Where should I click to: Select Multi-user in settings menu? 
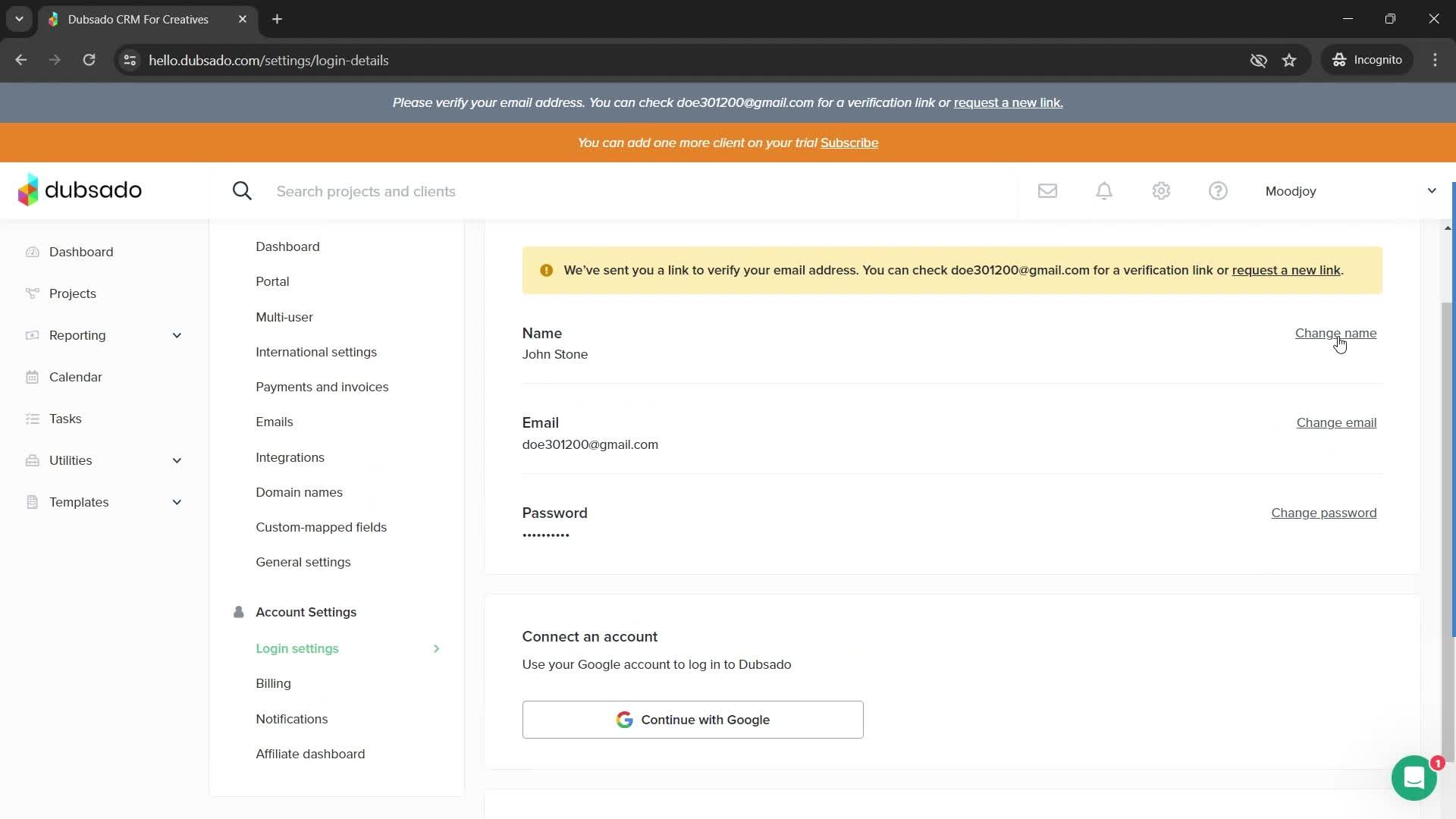[x=284, y=317]
